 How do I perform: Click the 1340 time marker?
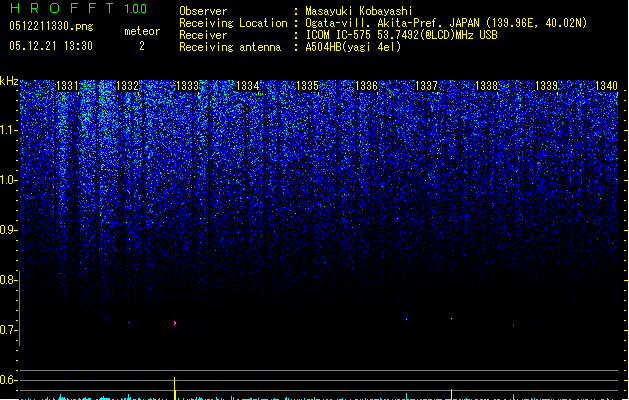tap(606, 86)
